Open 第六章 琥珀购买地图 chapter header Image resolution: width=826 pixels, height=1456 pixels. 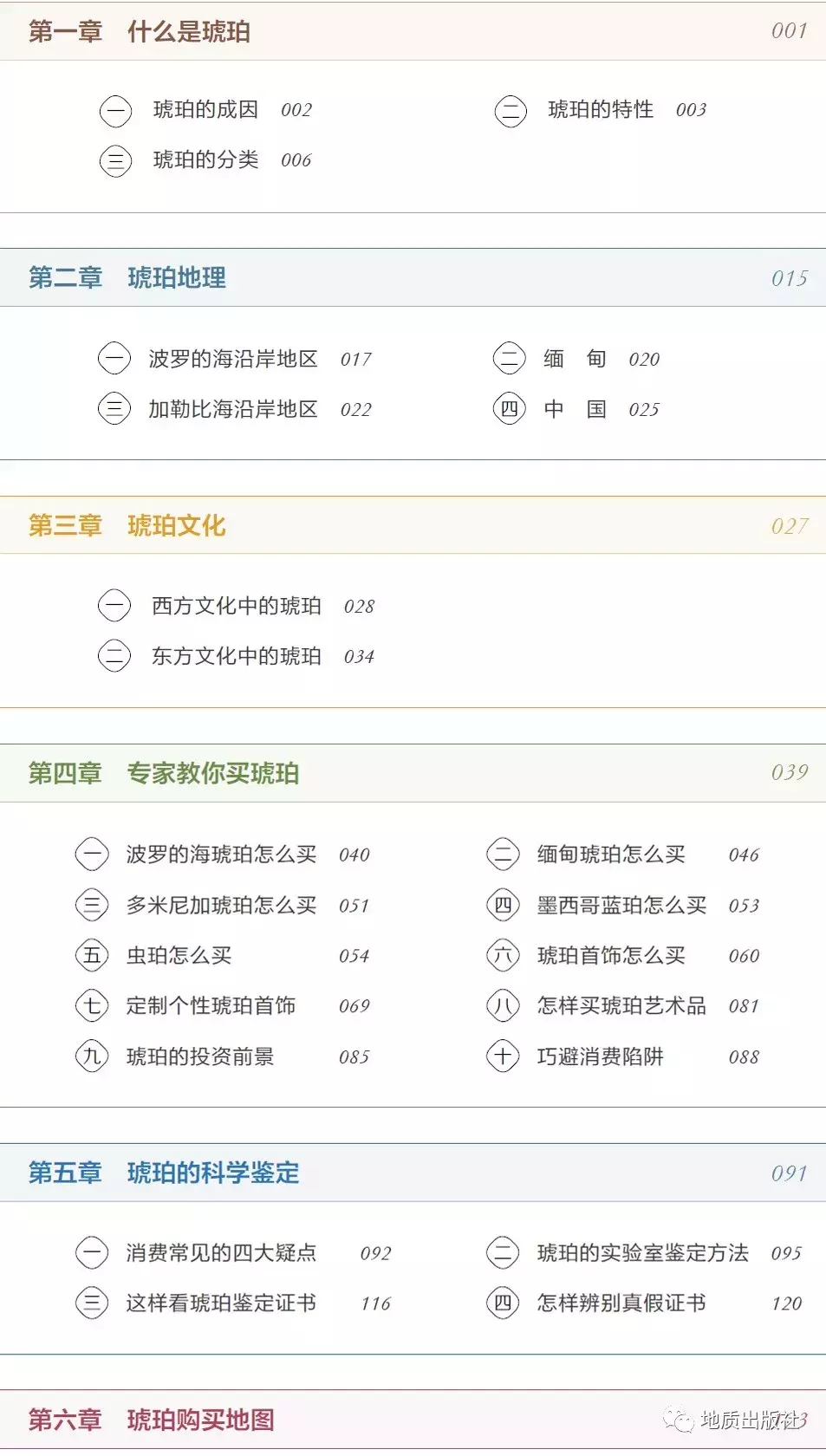click(x=413, y=1420)
